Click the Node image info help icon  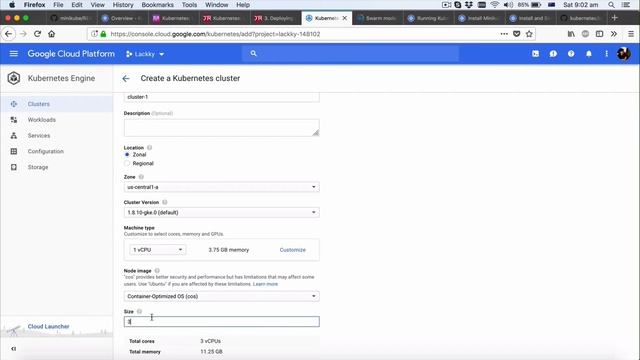tap(157, 271)
